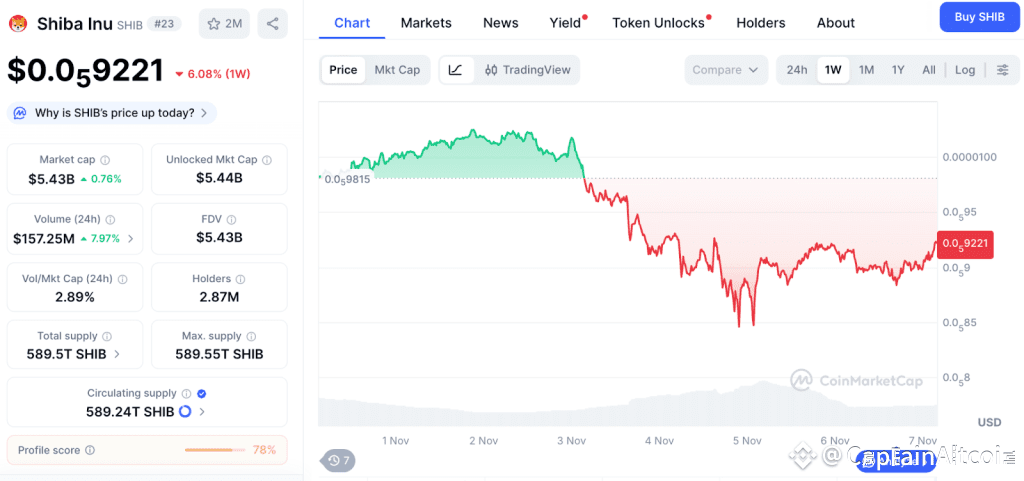1024x481 pixels.
Task: Expand the Total supply details chevron
Action: [x=117, y=354]
